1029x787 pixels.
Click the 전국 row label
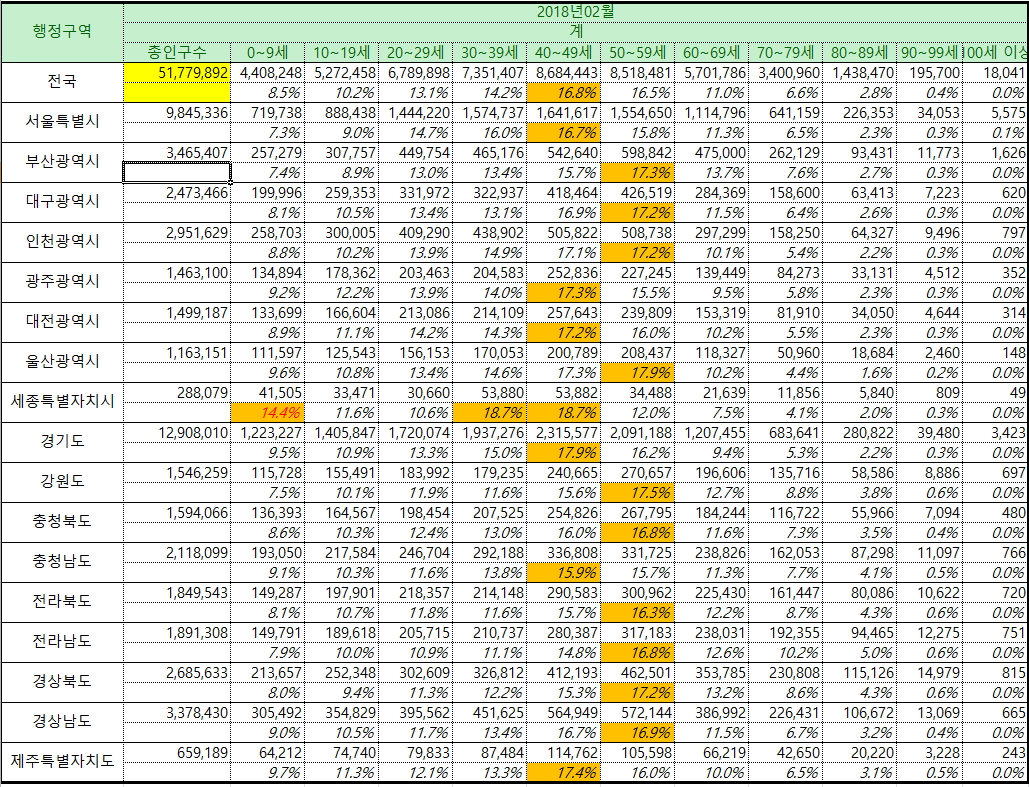point(62,82)
